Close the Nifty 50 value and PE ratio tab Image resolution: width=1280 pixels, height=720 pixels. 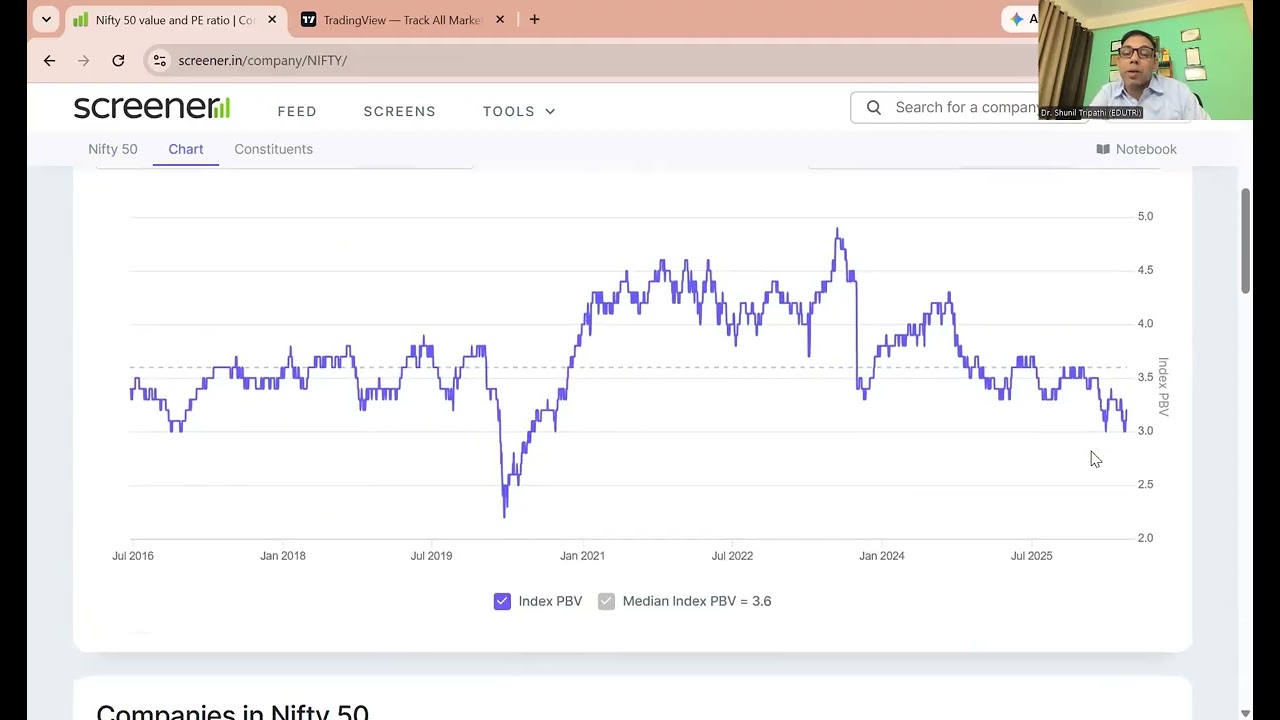click(271, 19)
